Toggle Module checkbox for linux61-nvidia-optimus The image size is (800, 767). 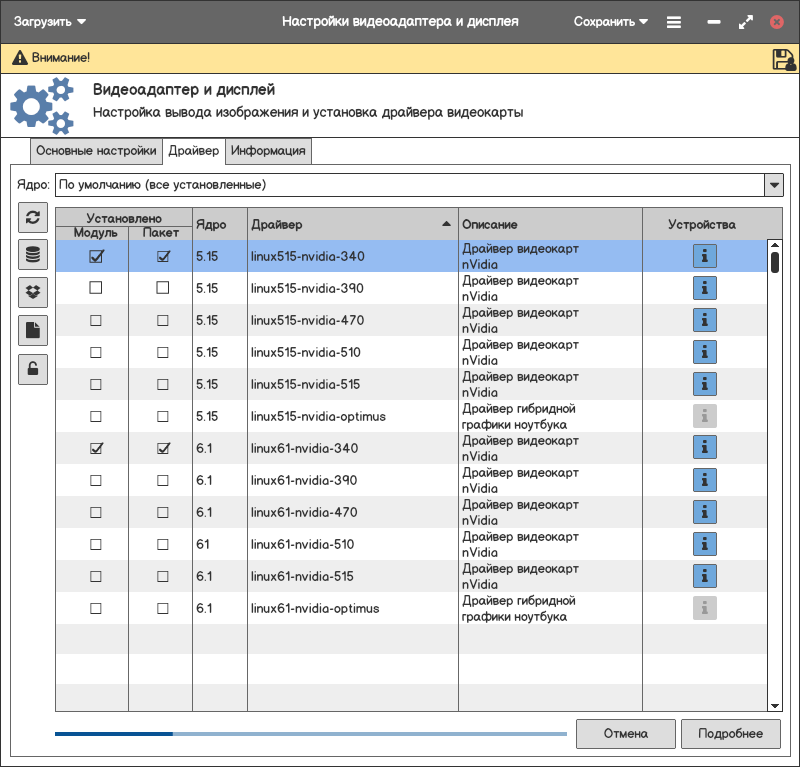(96, 608)
